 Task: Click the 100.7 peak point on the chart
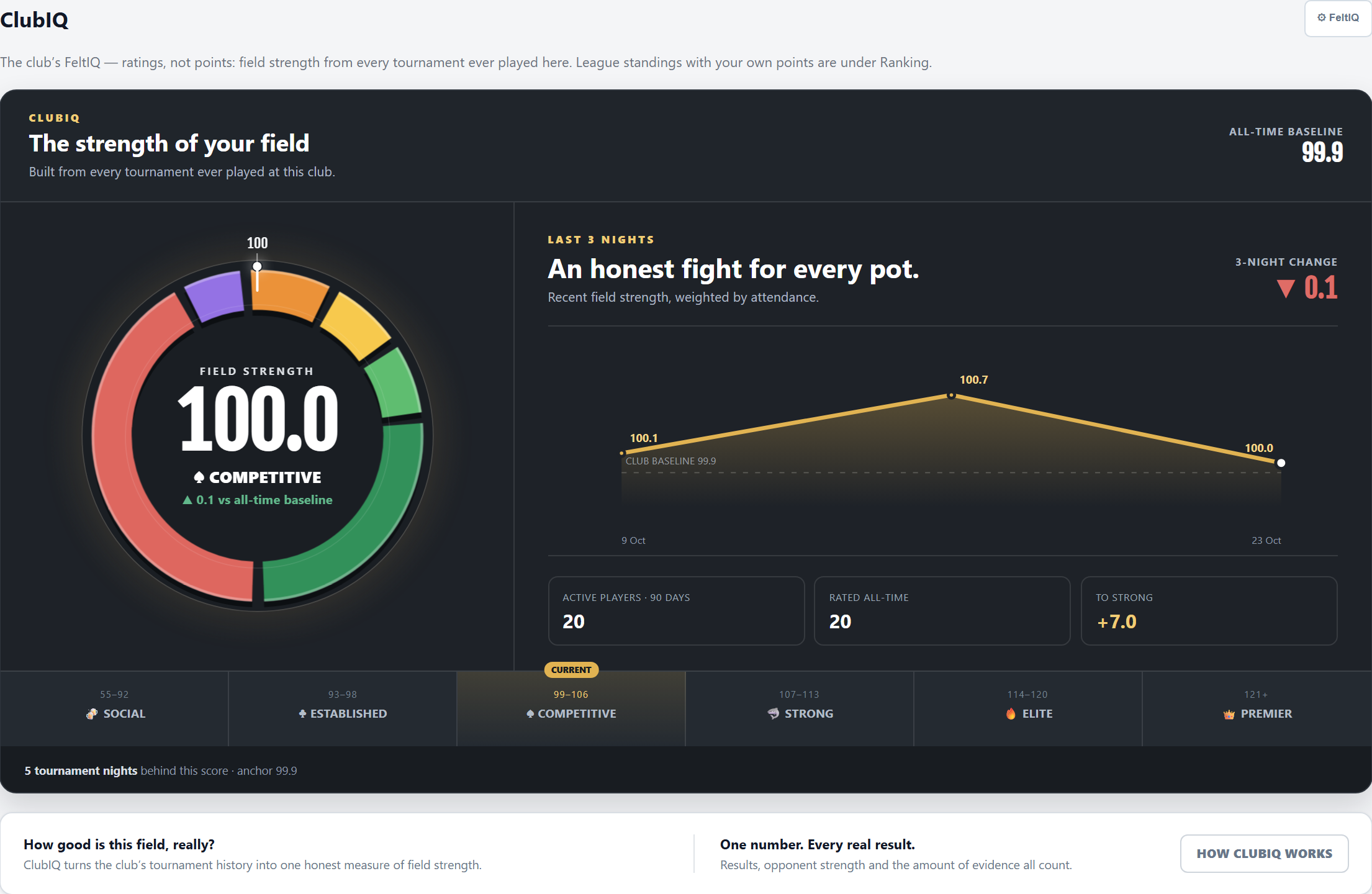point(951,395)
